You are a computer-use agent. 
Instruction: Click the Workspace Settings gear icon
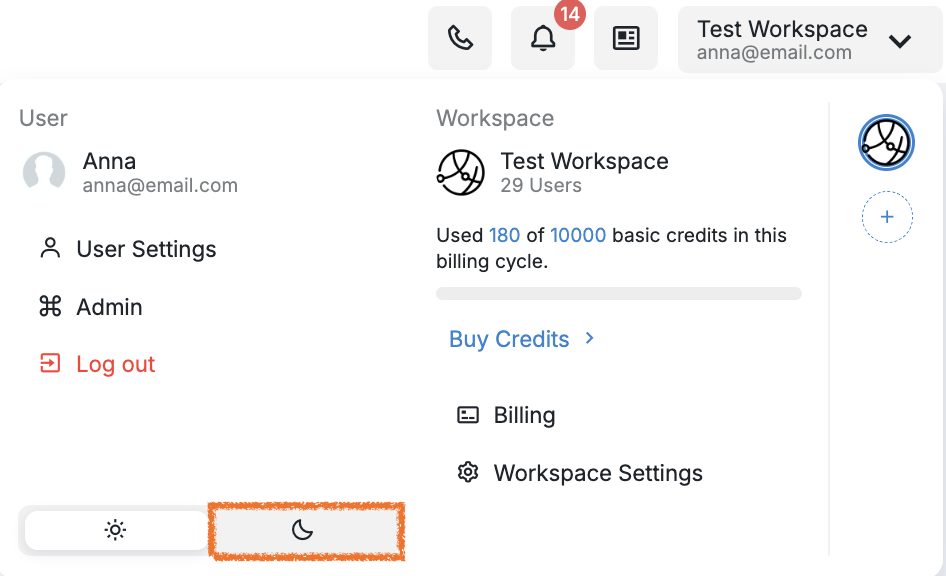(x=468, y=472)
